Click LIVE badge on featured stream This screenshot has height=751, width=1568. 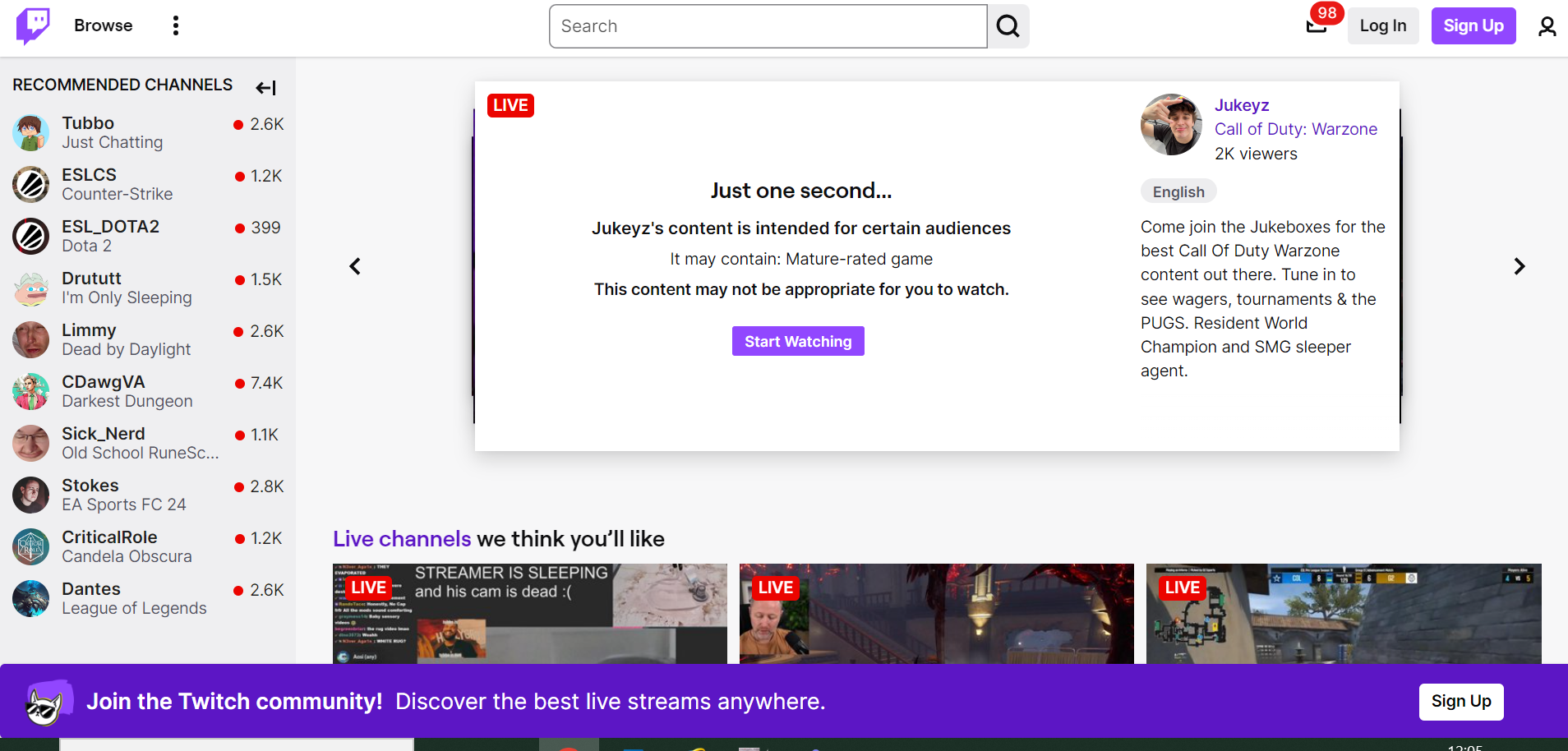510,105
